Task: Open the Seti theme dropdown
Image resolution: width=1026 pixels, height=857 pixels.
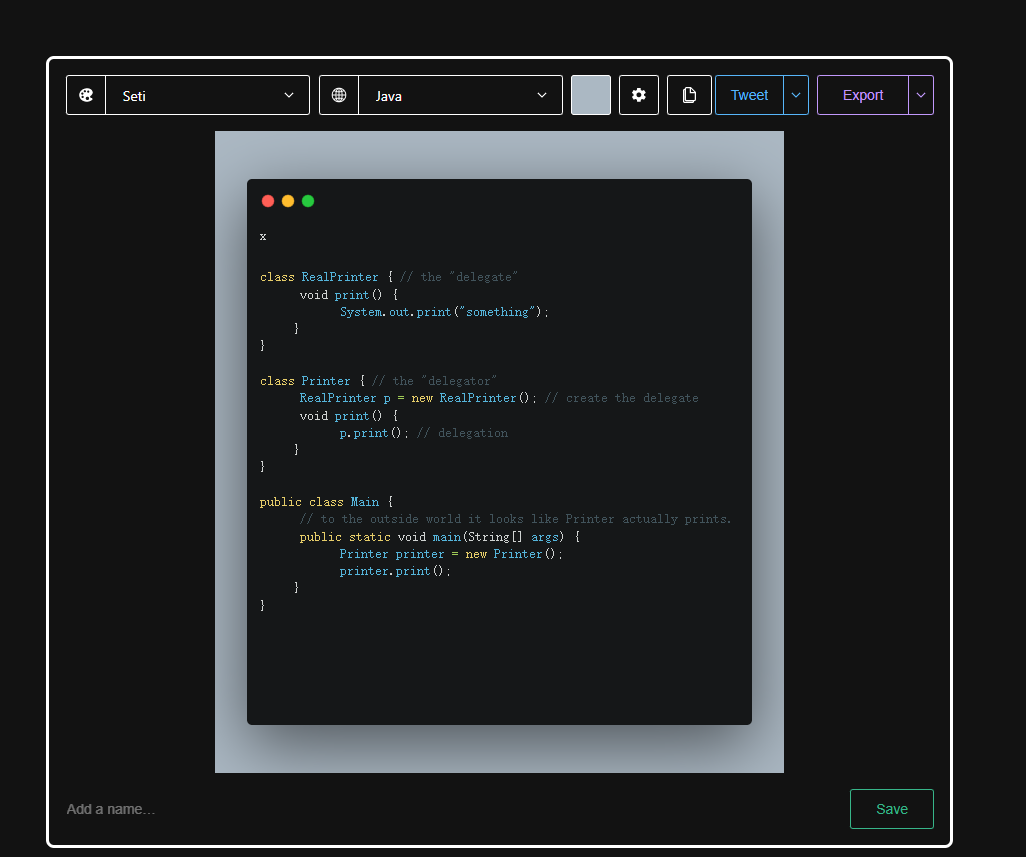Action: pos(207,96)
